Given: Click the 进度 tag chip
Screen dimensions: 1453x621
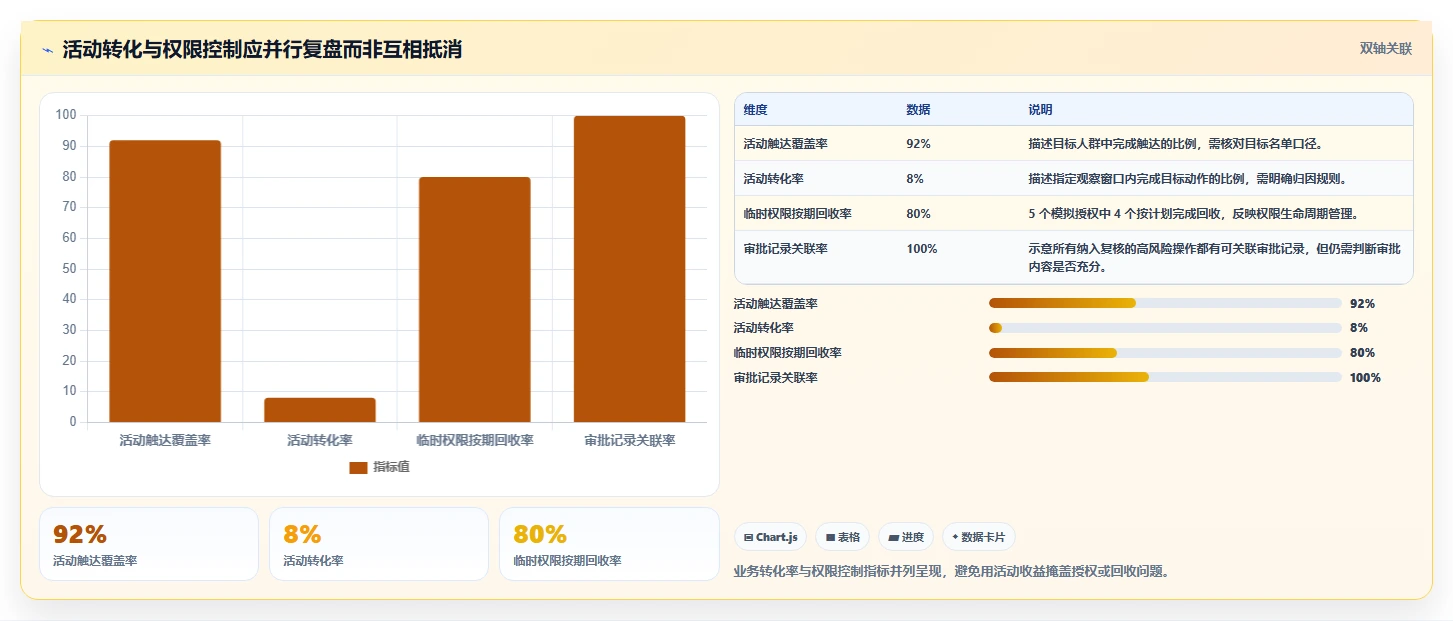Looking at the screenshot, I should [x=906, y=537].
